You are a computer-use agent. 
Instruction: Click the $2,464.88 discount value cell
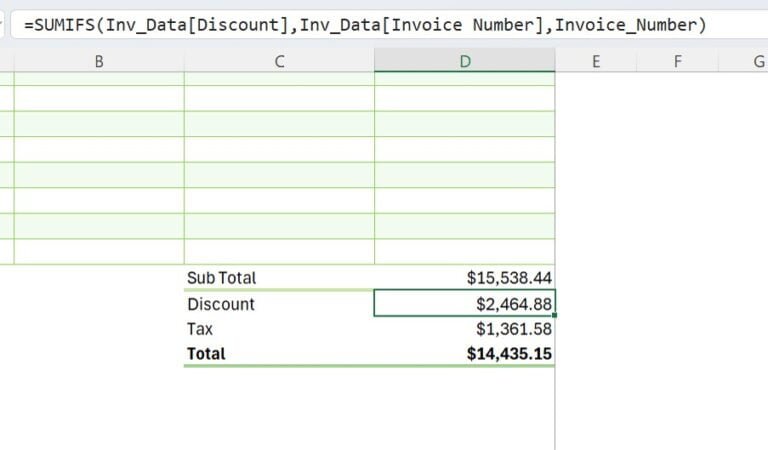(464, 304)
